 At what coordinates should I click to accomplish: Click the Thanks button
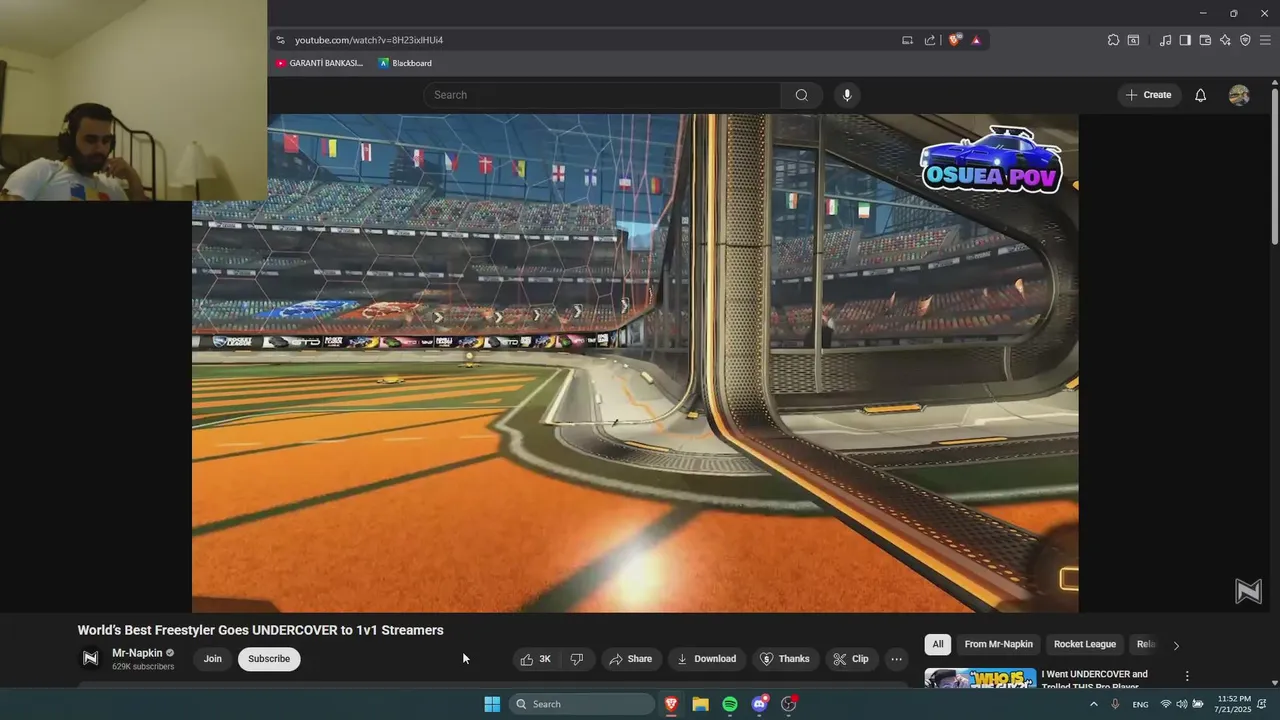785,659
